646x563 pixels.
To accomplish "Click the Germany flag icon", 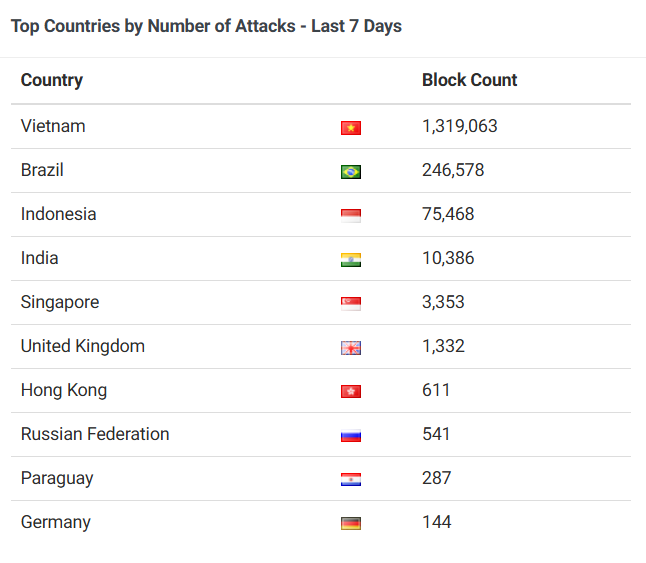I will 350,523.
